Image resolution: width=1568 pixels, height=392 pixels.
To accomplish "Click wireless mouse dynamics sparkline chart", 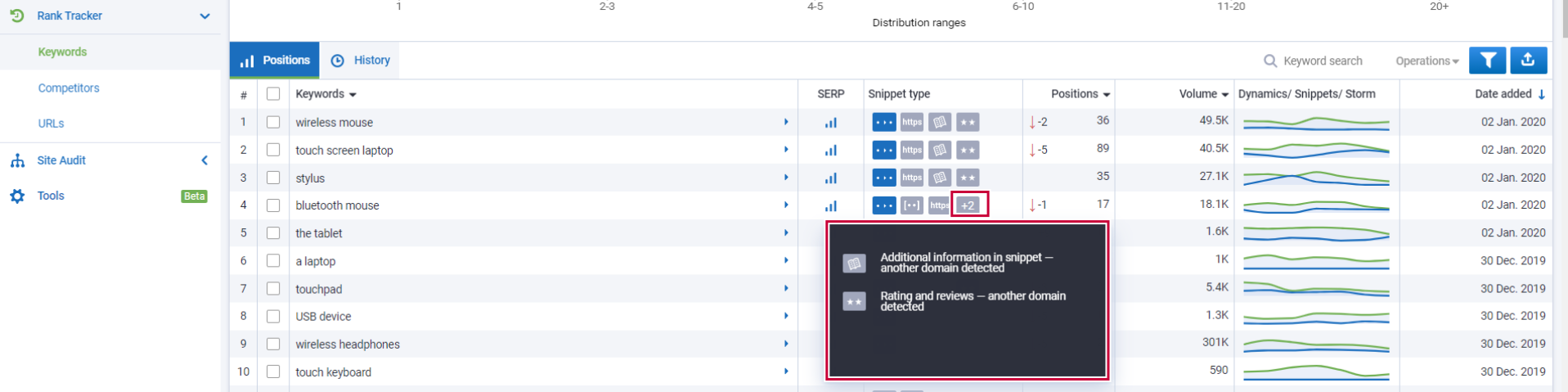I will pos(1316,123).
